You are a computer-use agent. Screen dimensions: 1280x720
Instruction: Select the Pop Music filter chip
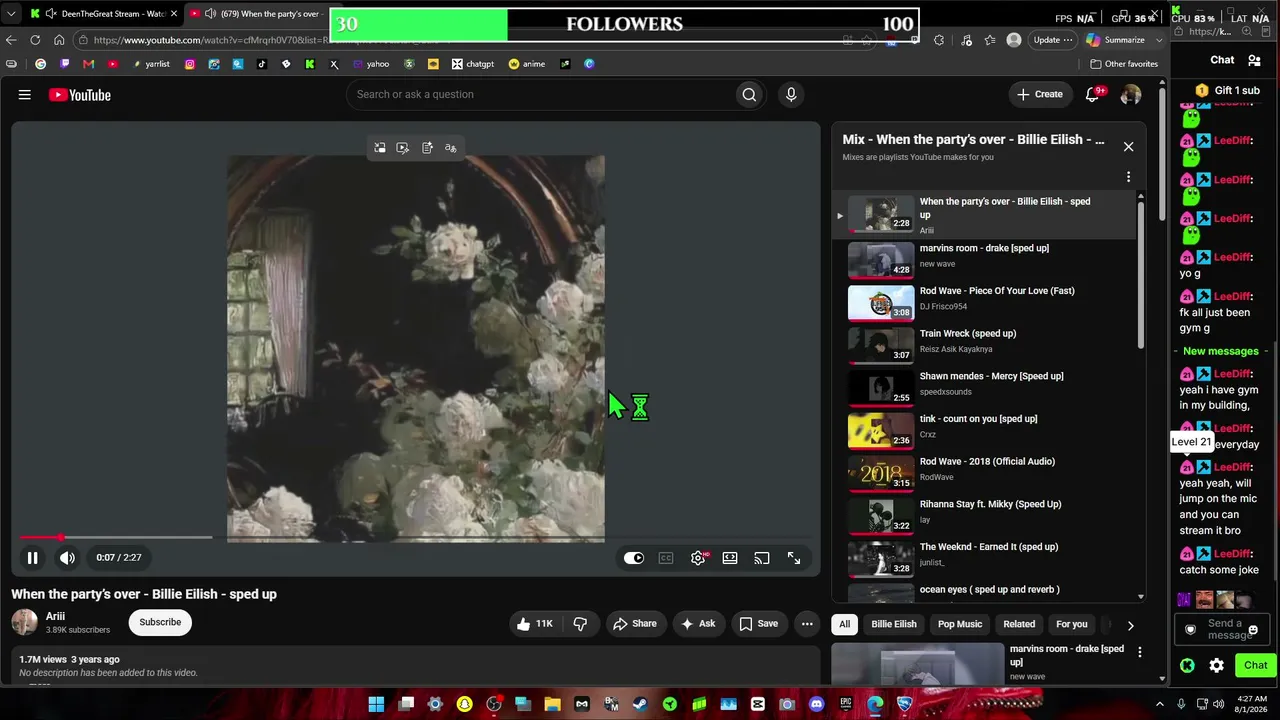point(960,624)
